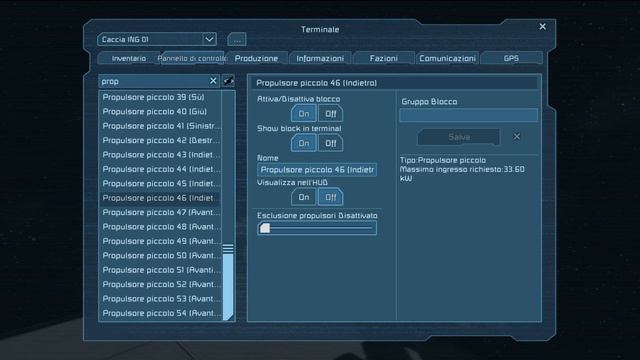The width and height of the screenshot is (640, 360).
Task: Close the Terminale window
Action: coord(542,27)
